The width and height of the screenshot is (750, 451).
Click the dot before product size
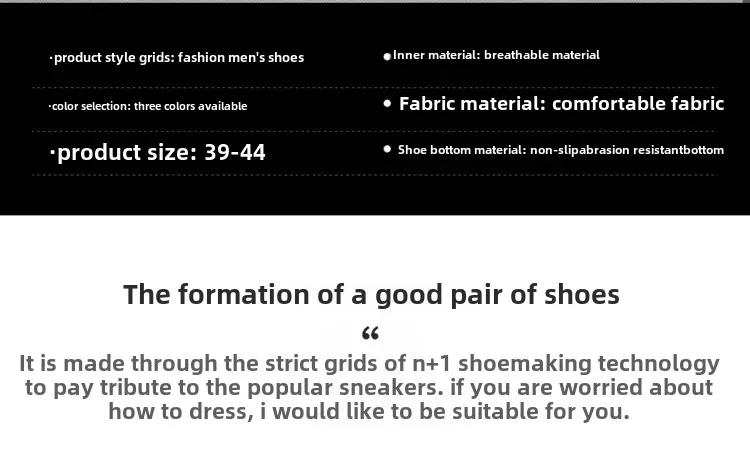click(53, 153)
